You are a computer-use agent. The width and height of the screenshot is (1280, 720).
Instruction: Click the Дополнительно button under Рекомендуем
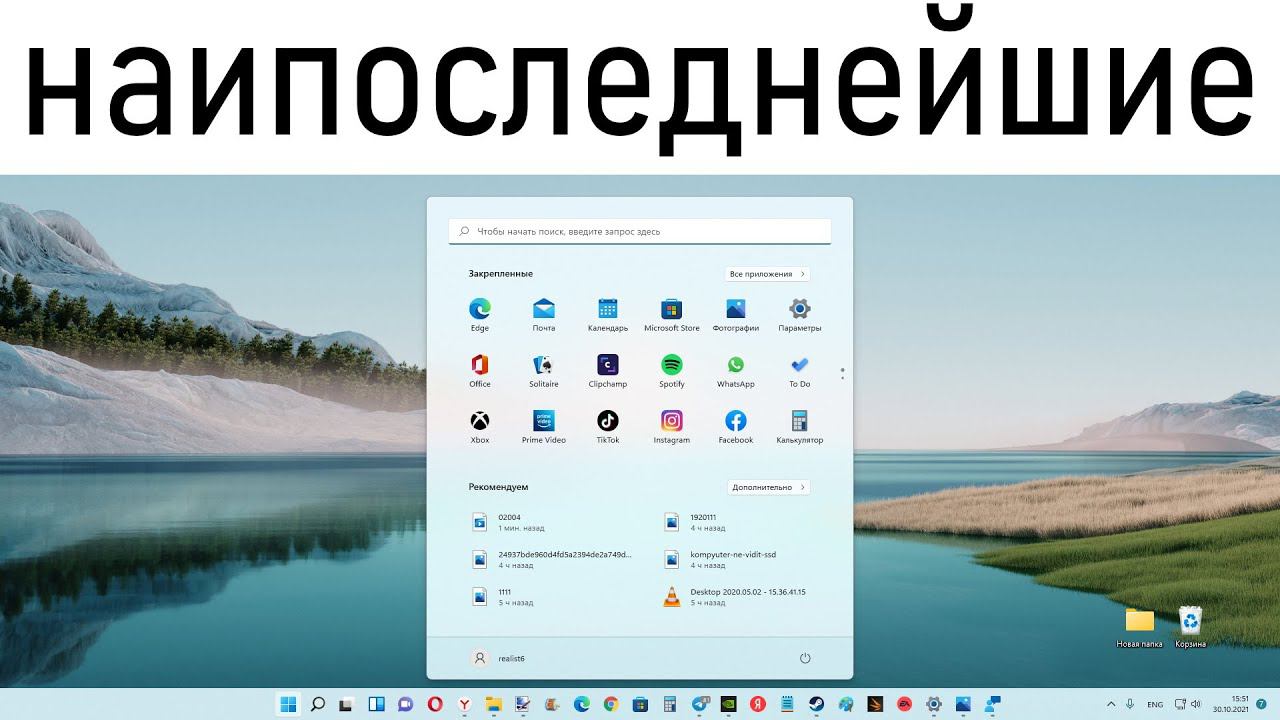point(767,487)
